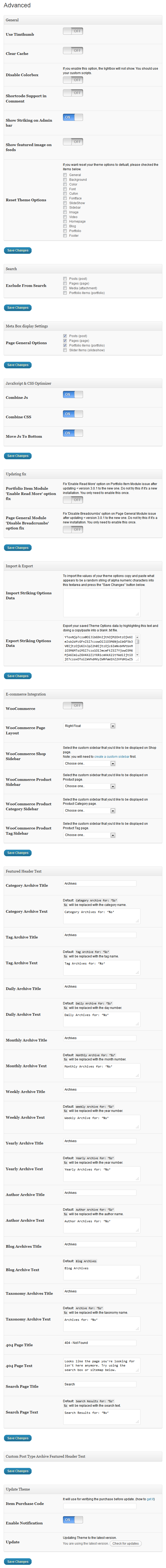Click the 'create a custom sidebar' link
Image resolution: width=166 pixels, height=1568 pixels.
point(112,757)
